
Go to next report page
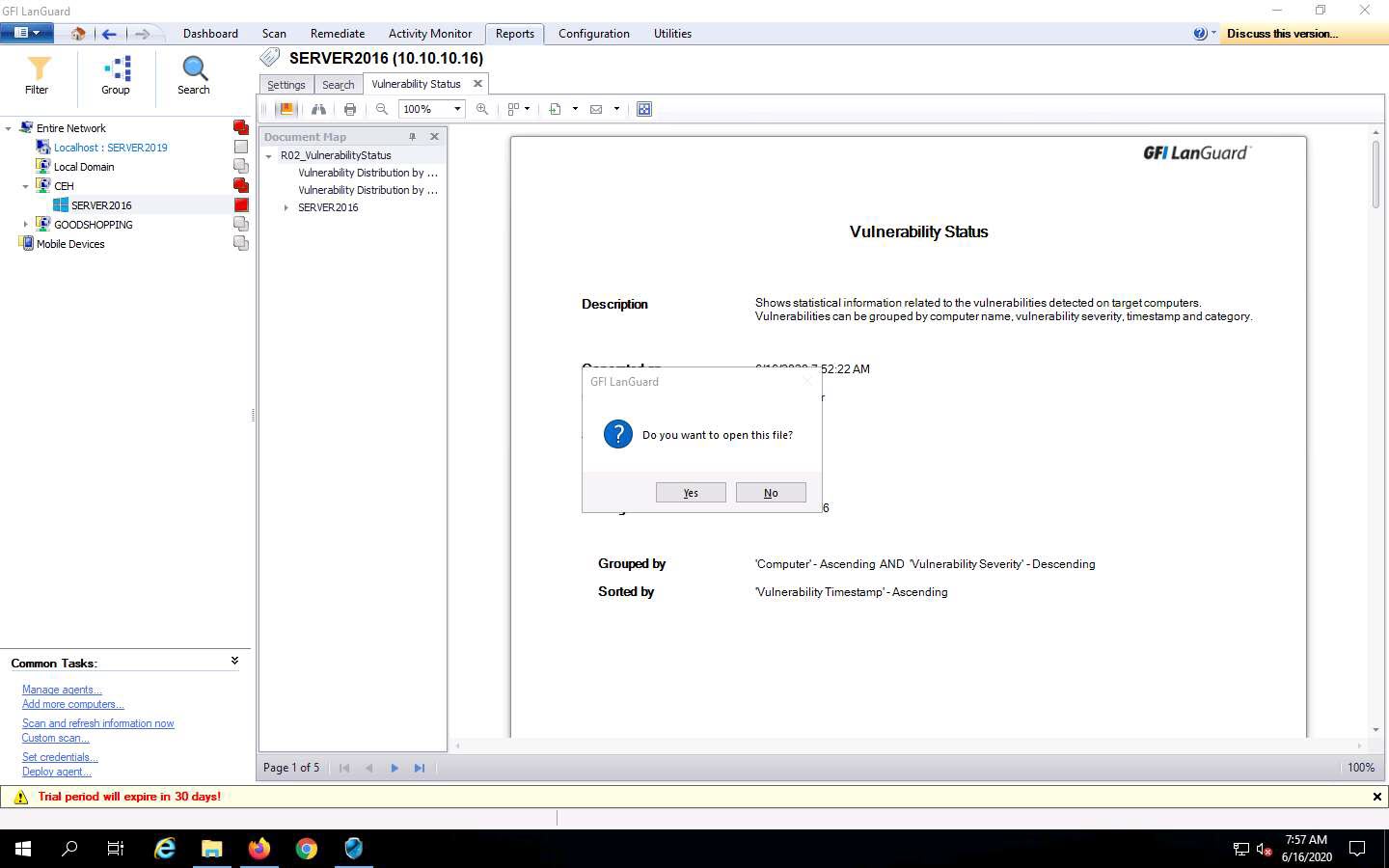click(x=395, y=768)
